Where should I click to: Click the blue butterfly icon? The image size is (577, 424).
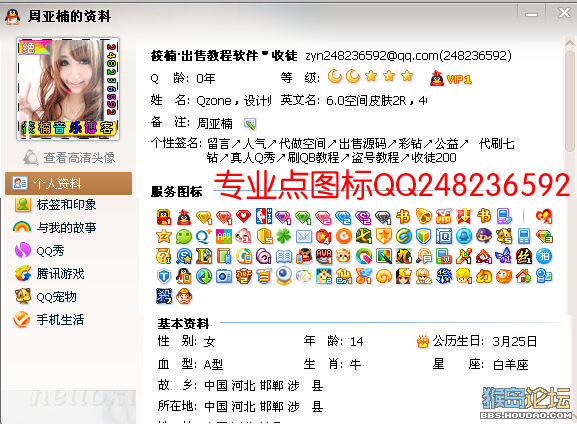pyautogui.click(x=503, y=256)
